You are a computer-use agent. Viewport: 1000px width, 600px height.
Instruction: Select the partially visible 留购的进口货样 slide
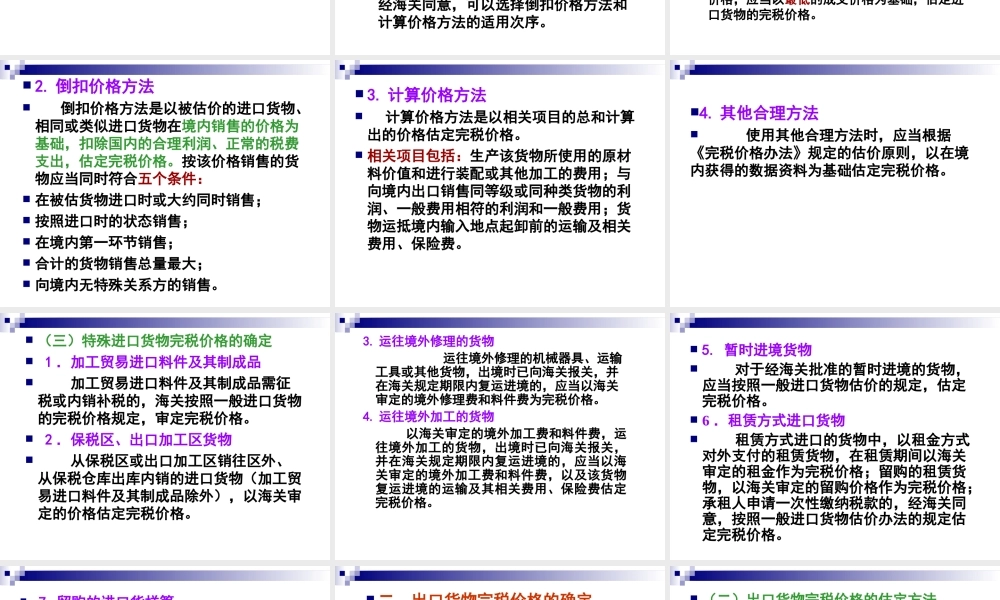[165, 590]
